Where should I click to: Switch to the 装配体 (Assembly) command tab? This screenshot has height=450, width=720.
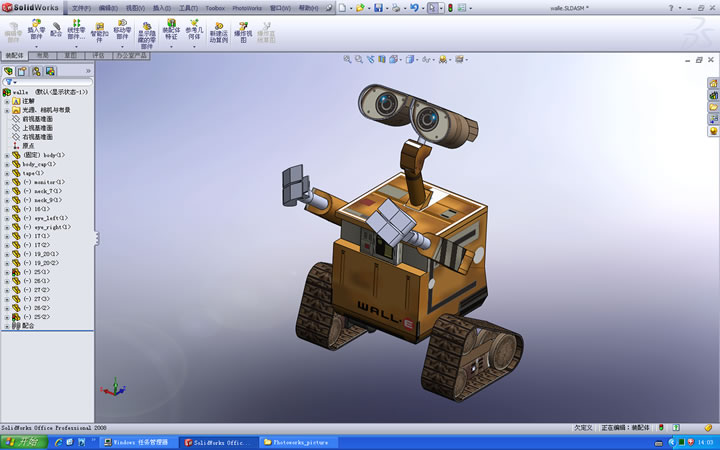[14, 56]
